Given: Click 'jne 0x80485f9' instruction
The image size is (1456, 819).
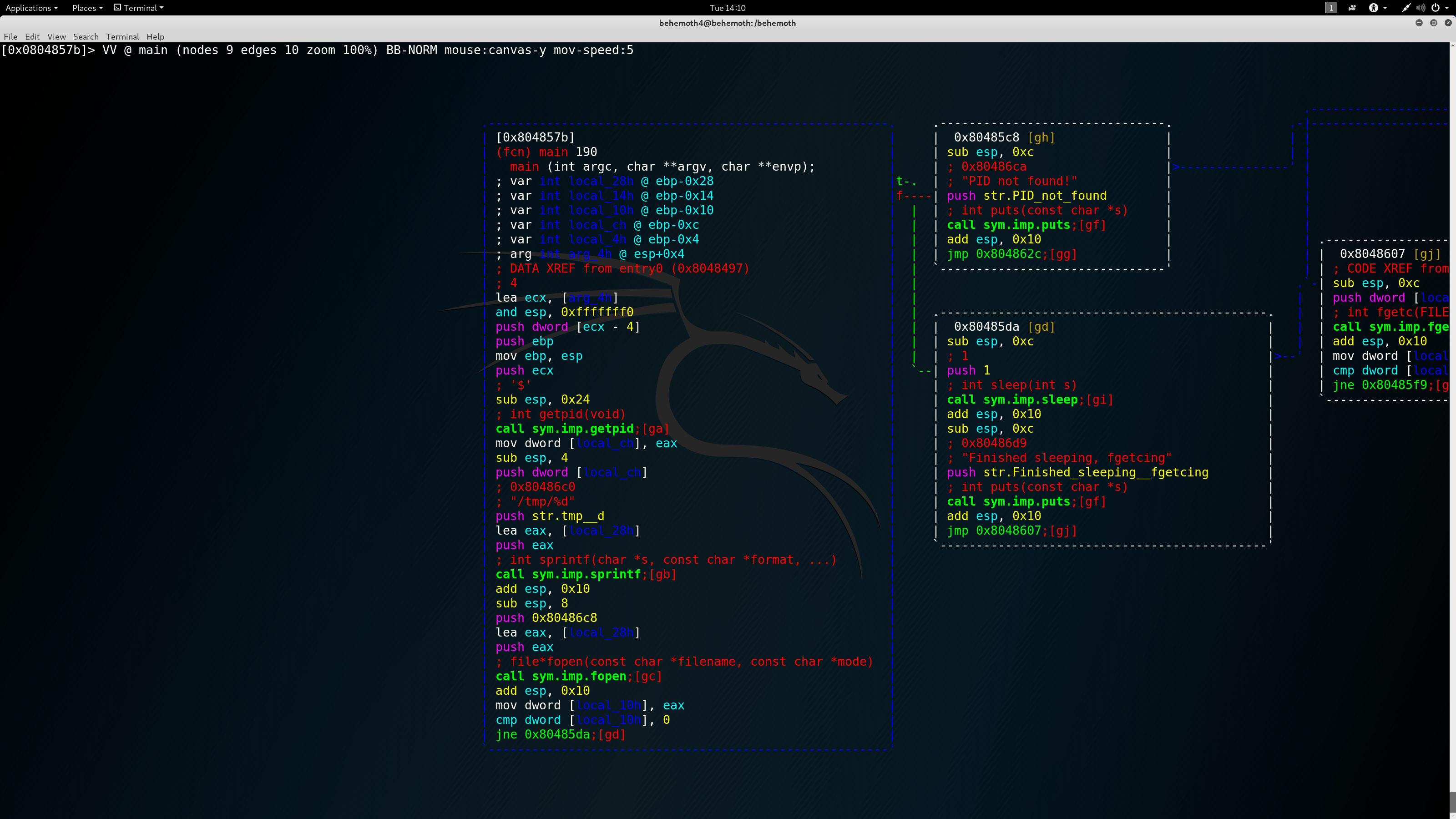Looking at the screenshot, I should coord(1391,385).
